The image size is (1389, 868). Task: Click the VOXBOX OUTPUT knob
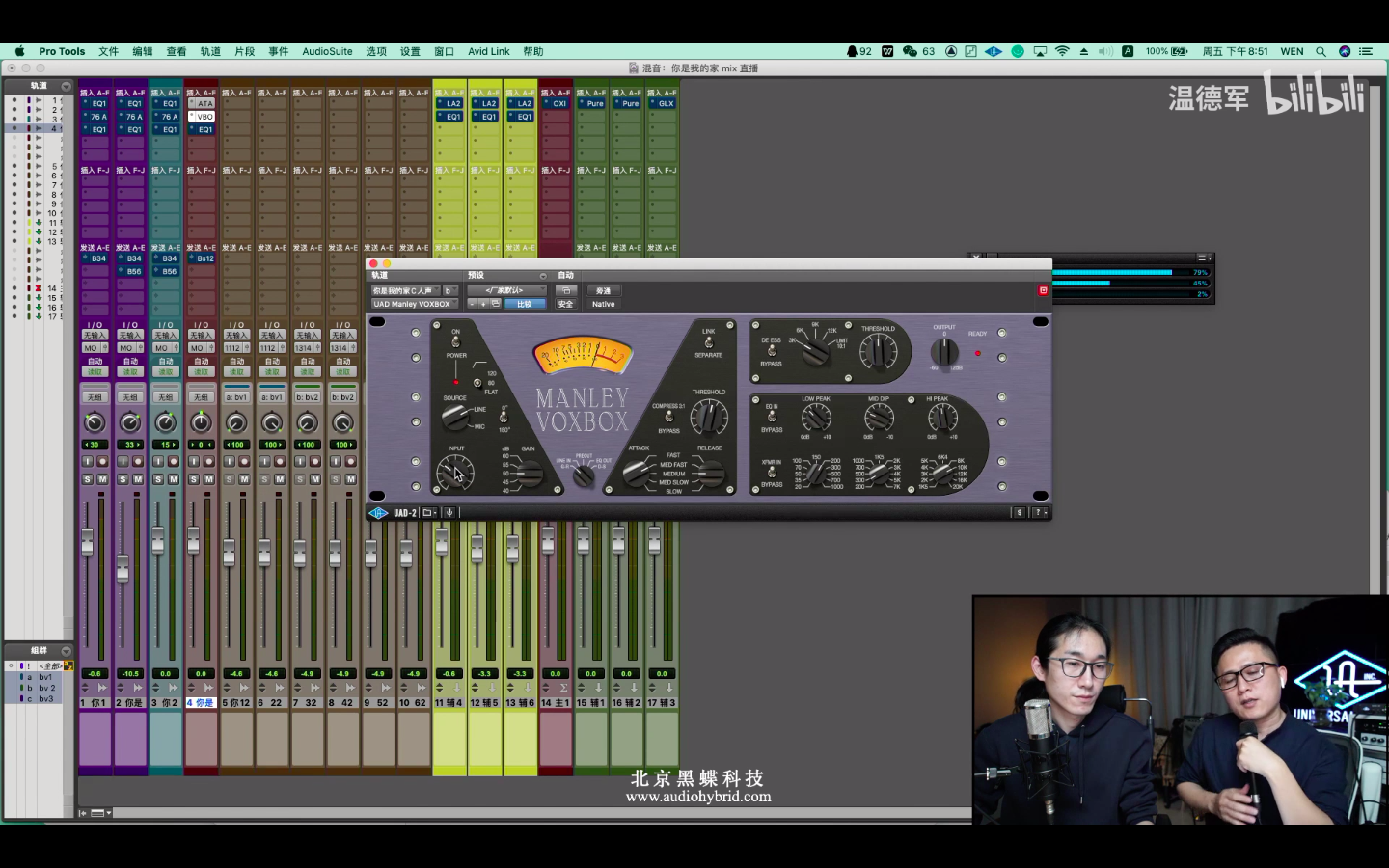pyautogui.click(x=944, y=352)
